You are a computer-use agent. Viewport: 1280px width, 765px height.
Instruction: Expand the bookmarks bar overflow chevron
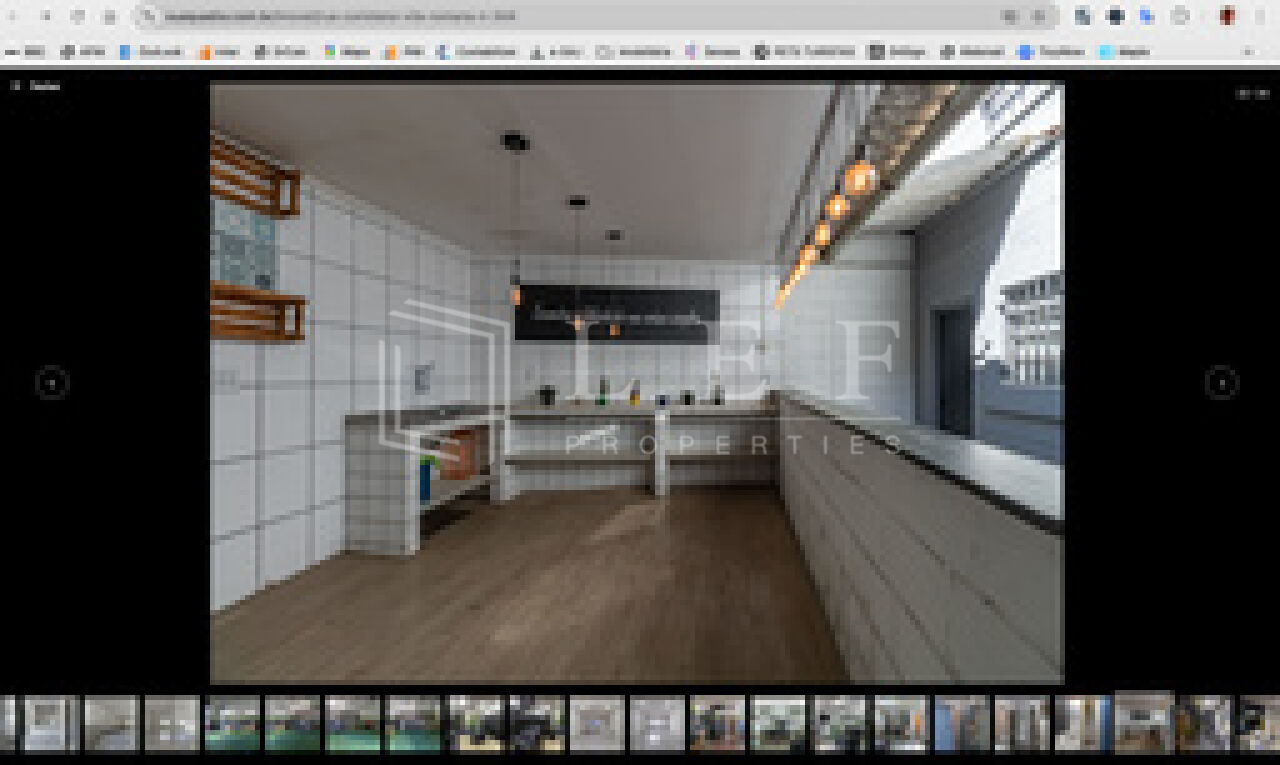coord(1248,52)
